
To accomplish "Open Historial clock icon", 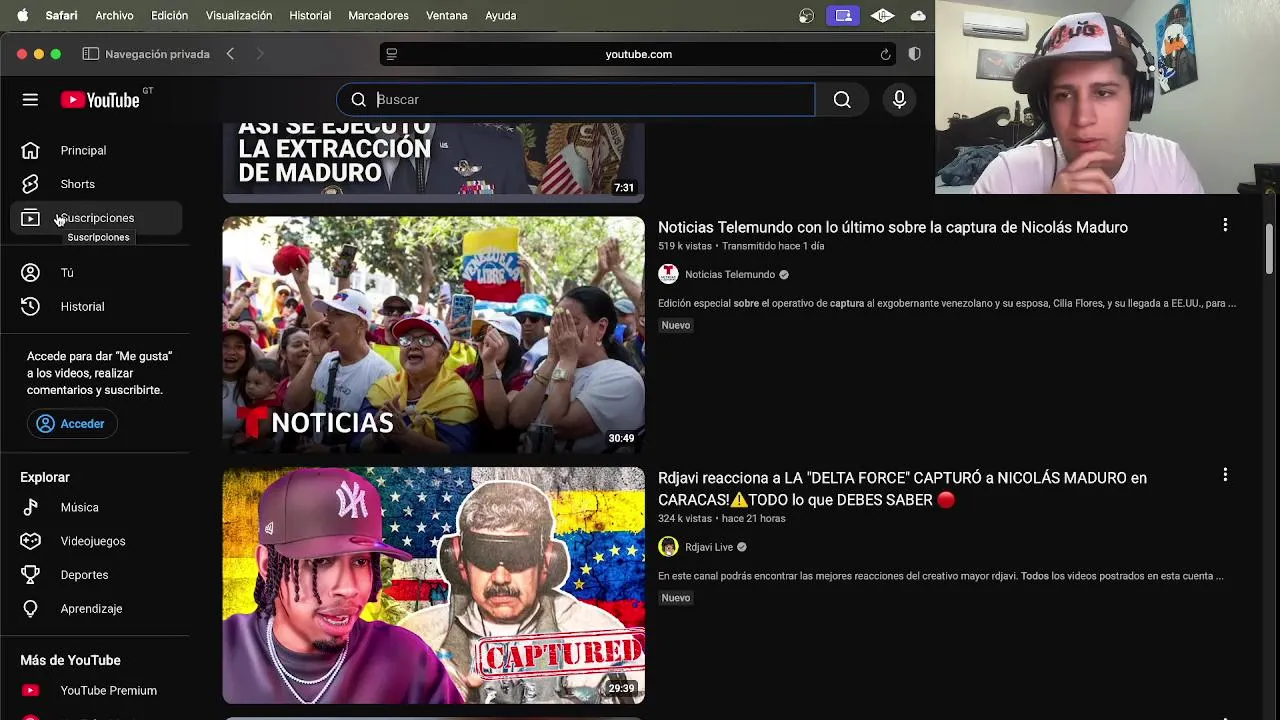I will pos(30,306).
